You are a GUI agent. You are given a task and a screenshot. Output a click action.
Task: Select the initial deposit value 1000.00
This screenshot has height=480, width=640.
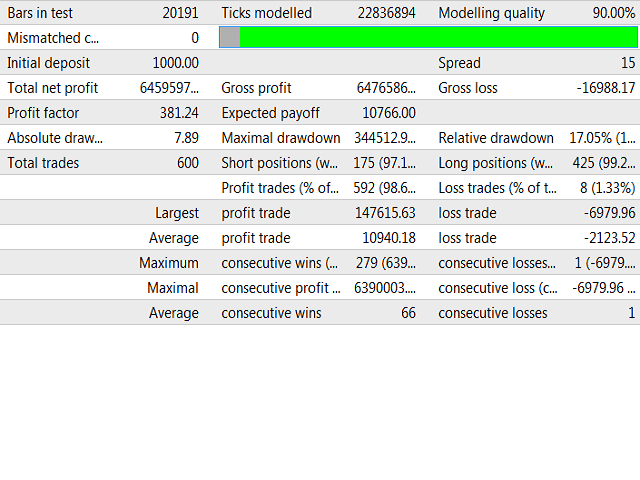click(x=176, y=63)
